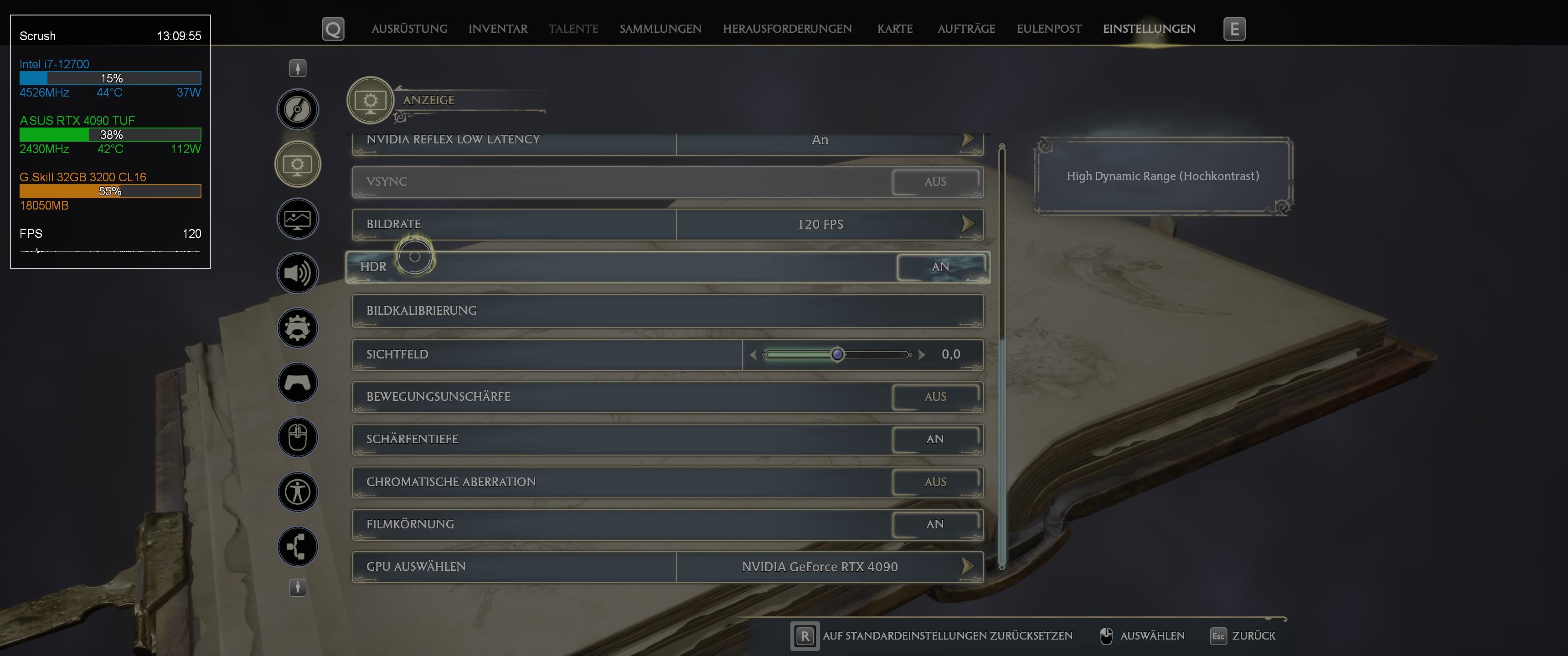Click the RAM 55% usage bar
This screenshot has height=656, width=1568.
click(x=110, y=191)
